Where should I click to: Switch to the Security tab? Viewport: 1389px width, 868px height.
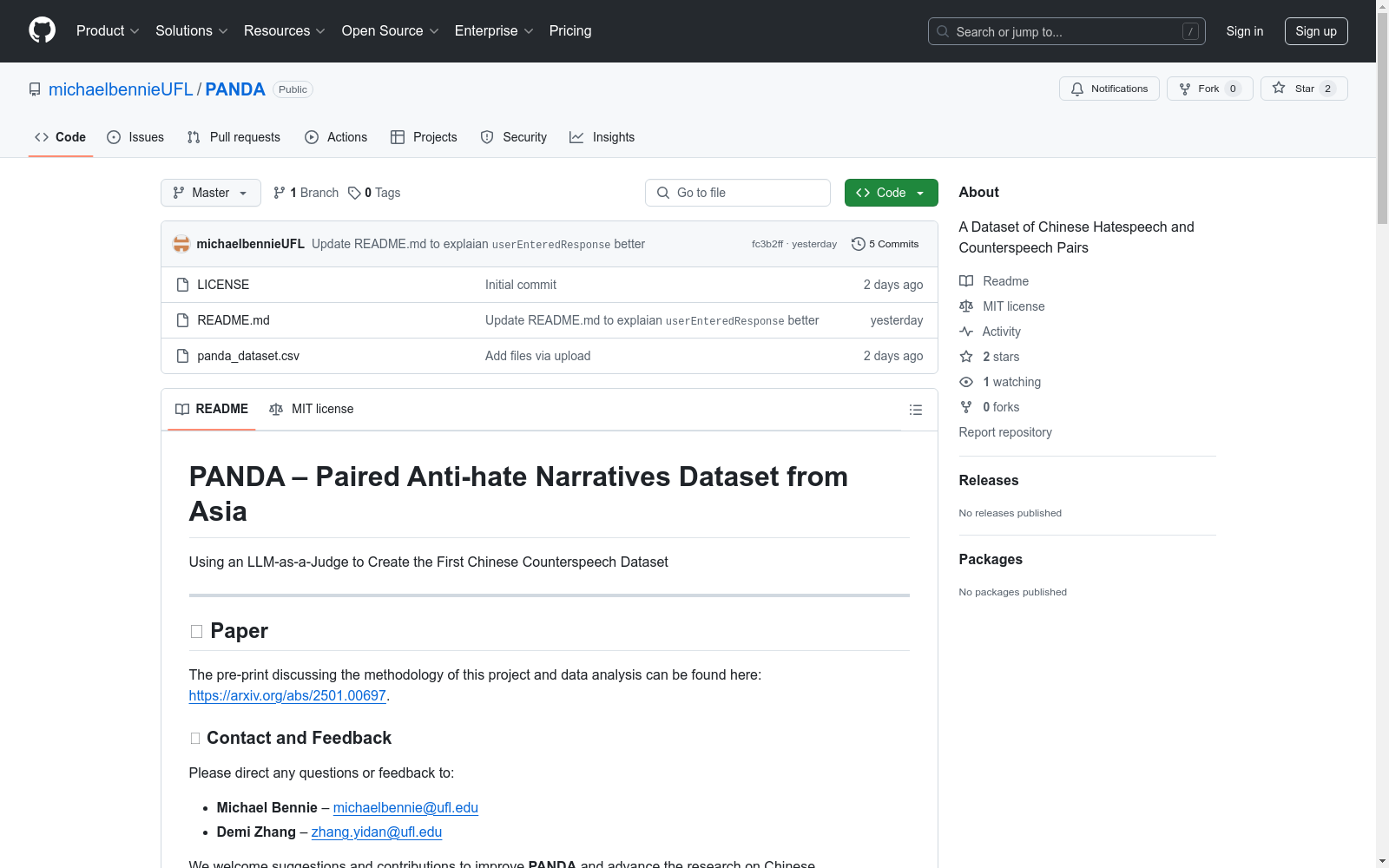pos(514,137)
